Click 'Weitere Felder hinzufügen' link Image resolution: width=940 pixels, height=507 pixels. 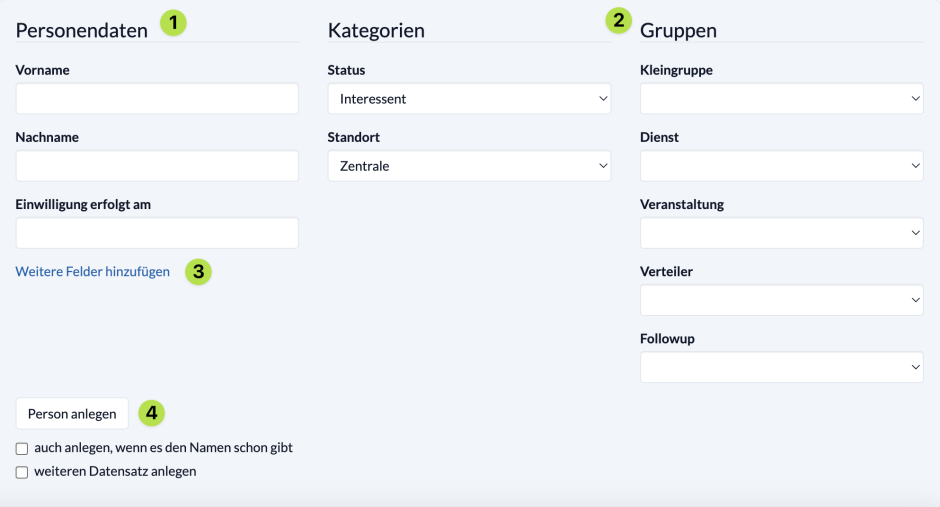[92, 271]
